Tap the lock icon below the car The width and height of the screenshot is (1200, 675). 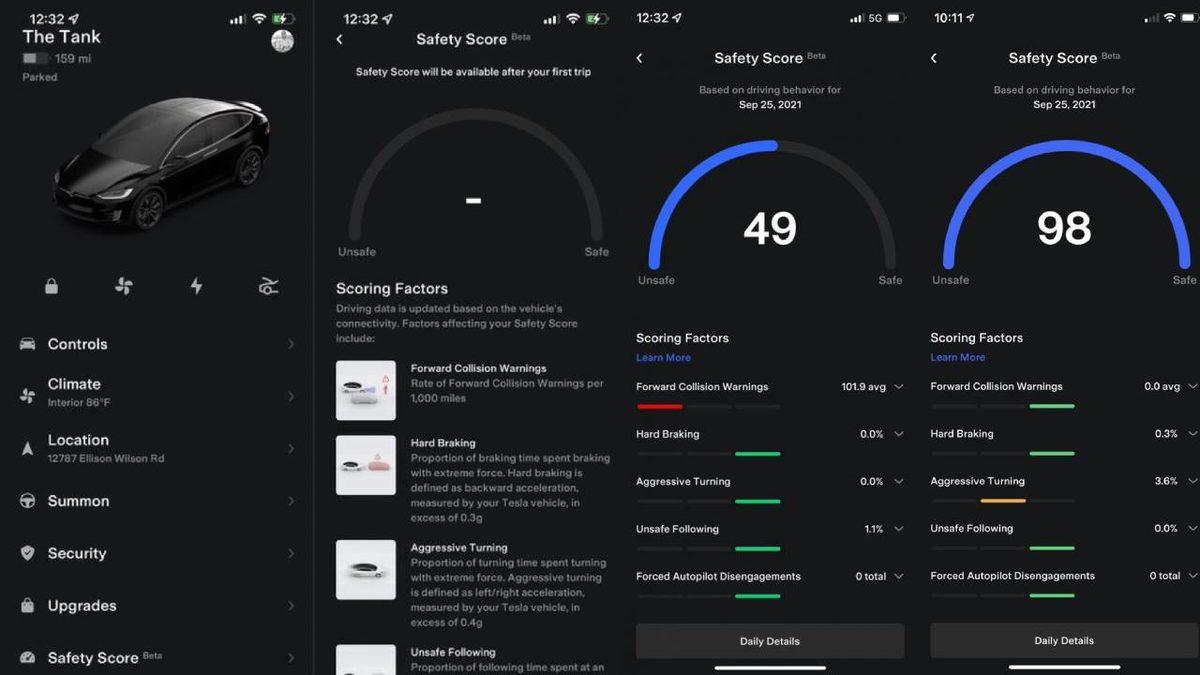pyautogui.click(x=51, y=287)
